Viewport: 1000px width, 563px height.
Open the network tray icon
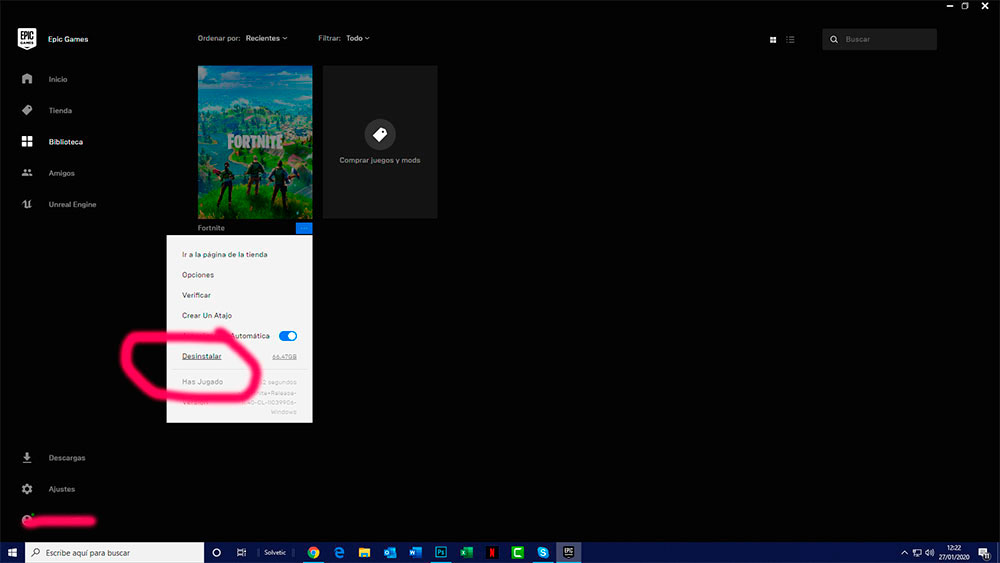pos(917,552)
